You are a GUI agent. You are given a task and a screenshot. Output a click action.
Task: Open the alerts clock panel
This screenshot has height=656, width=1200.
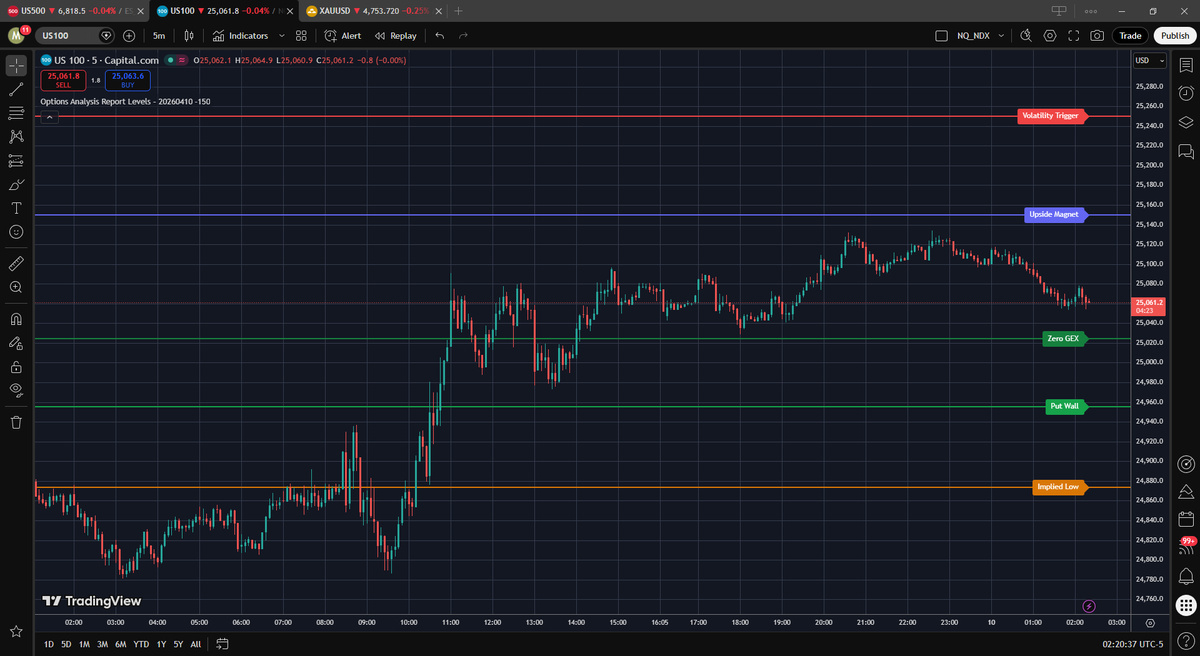1186,93
